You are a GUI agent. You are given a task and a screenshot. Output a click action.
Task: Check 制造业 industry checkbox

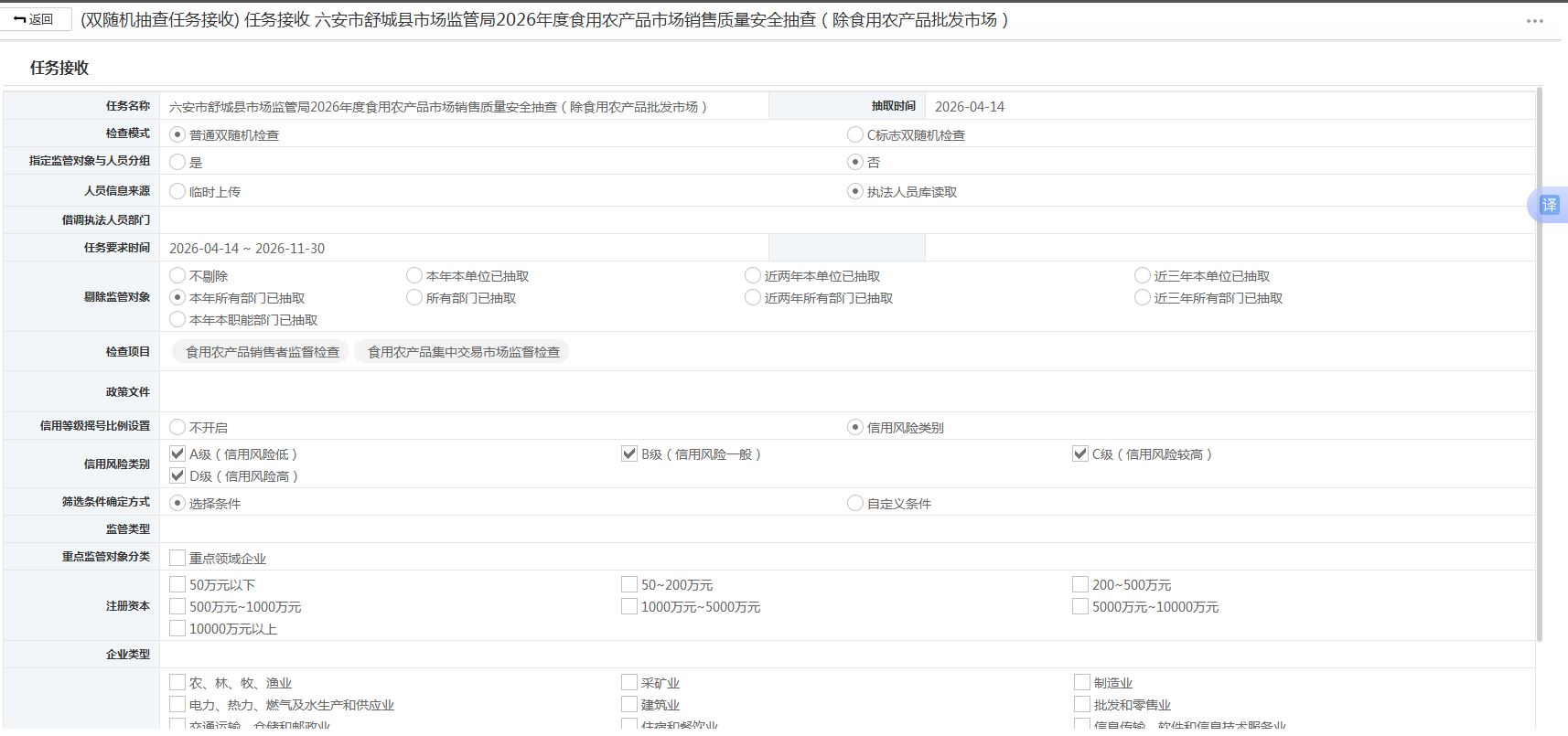click(x=1081, y=682)
